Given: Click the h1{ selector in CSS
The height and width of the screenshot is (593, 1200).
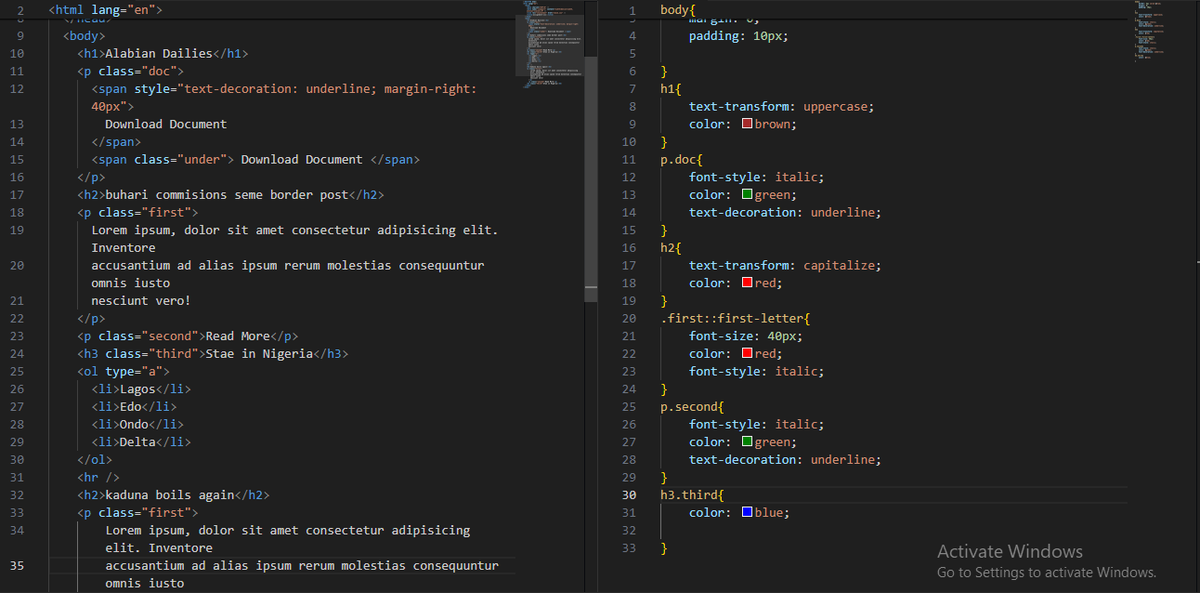Looking at the screenshot, I should [x=670, y=89].
